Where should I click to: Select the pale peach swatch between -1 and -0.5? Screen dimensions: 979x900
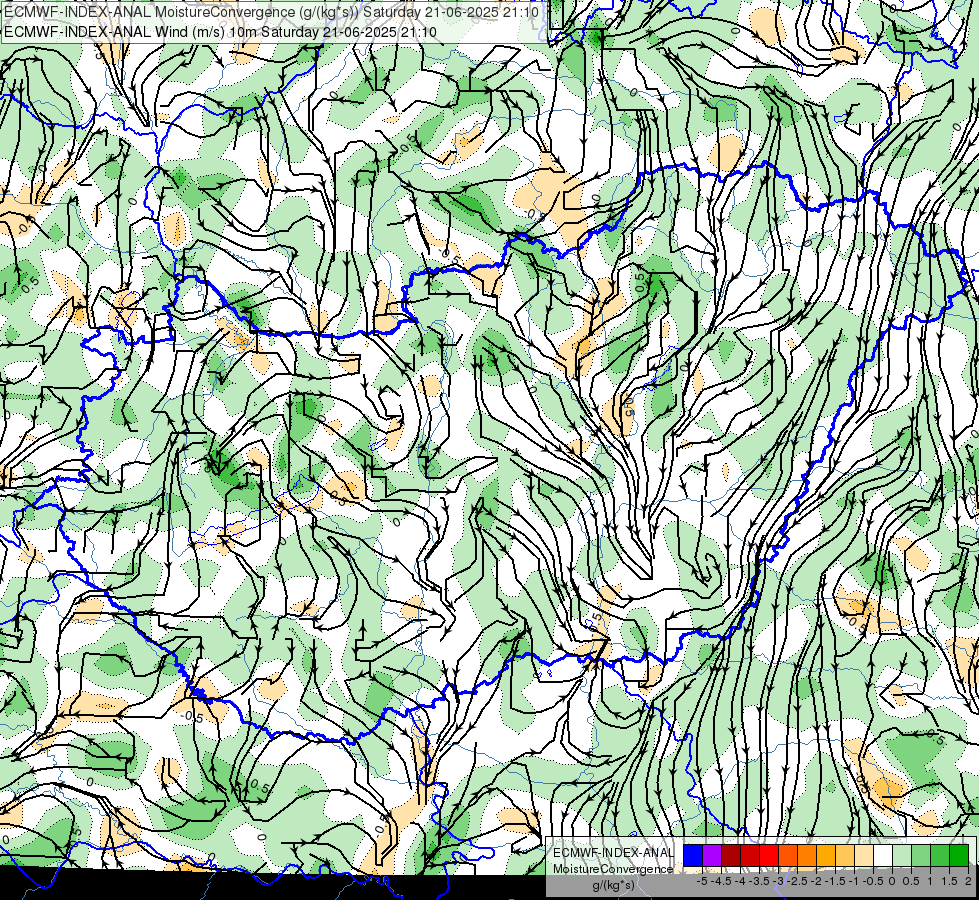[x=864, y=855]
